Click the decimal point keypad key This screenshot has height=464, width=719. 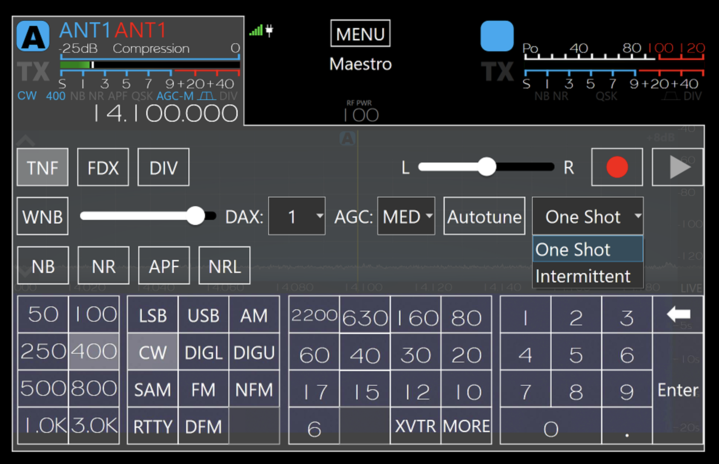coord(627,426)
